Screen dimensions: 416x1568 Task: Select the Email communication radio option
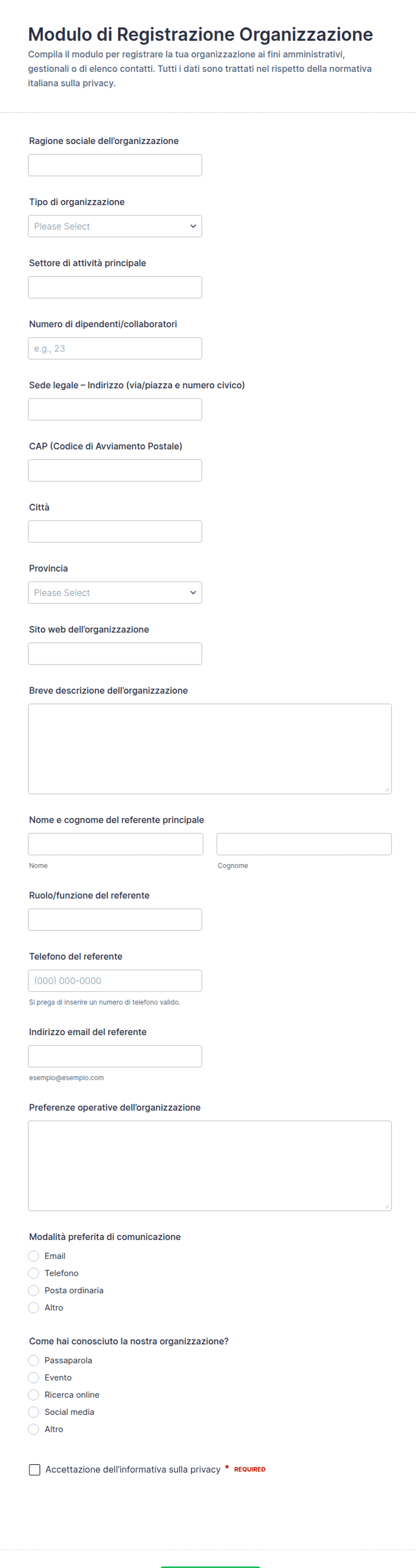[34, 1256]
